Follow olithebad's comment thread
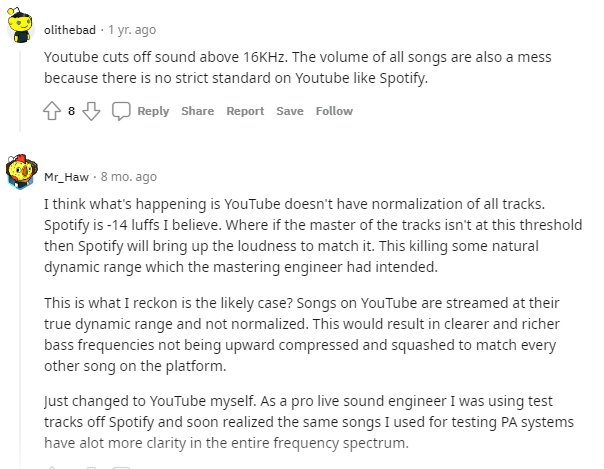Screen dimensions: 604x469 pyautogui.click(x=334, y=111)
